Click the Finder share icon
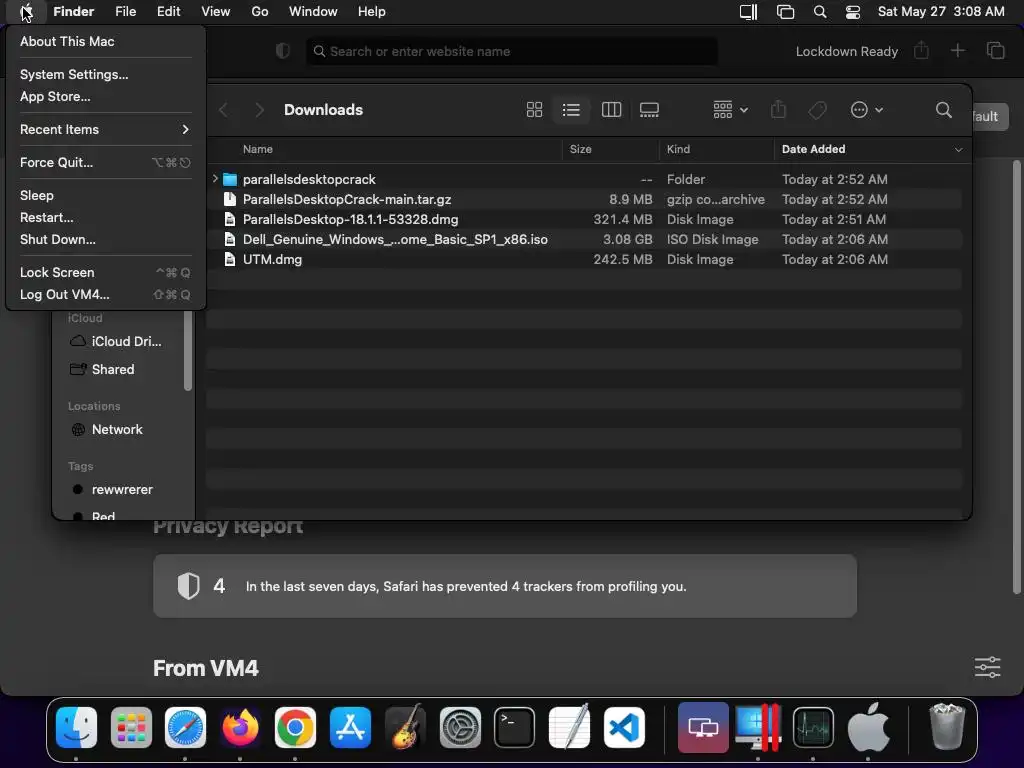Viewport: 1024px width, 768px height. pyautogui.click(x=778, y=110)
